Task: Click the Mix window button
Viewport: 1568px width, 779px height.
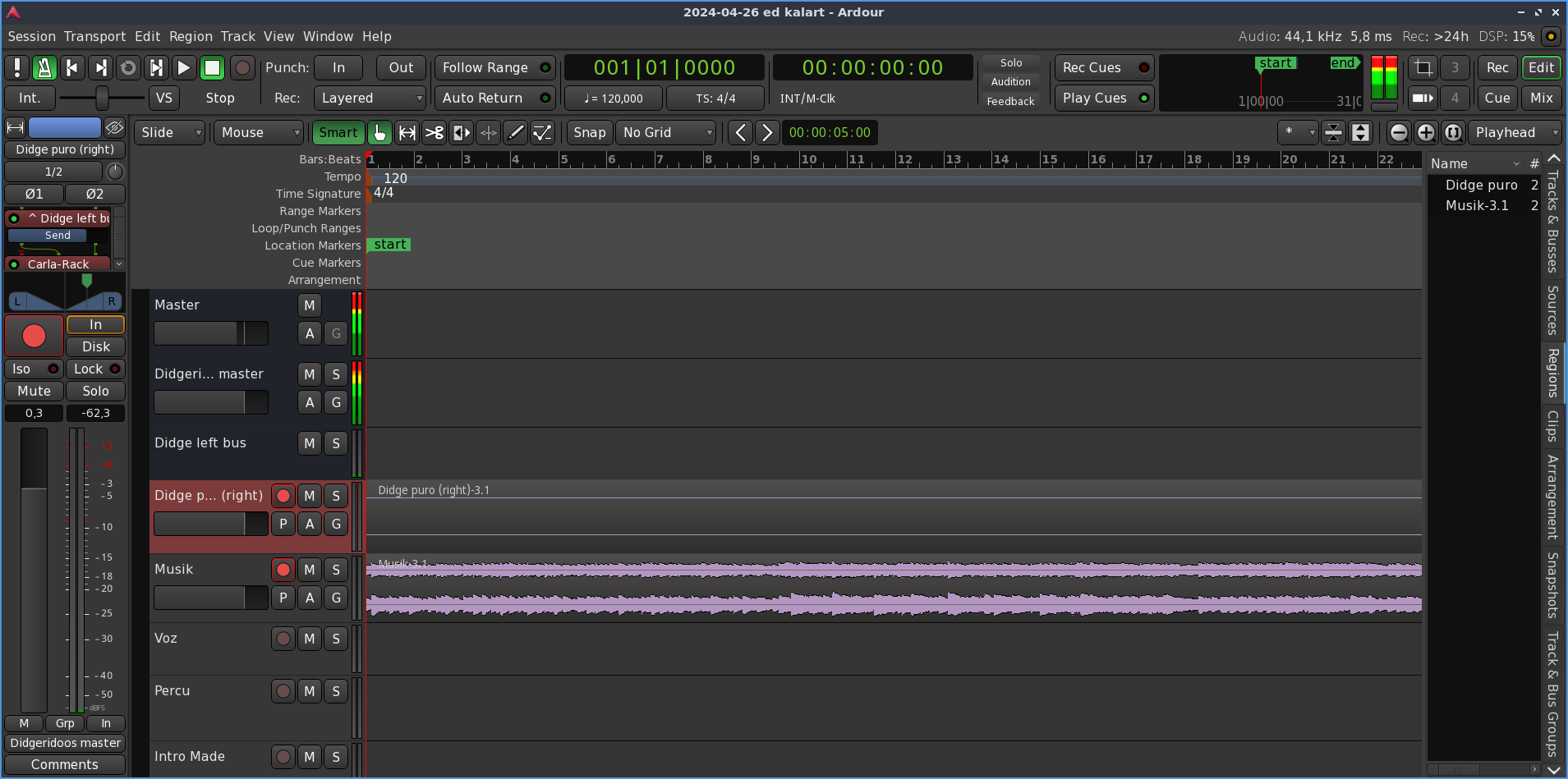Action: 1541,99
